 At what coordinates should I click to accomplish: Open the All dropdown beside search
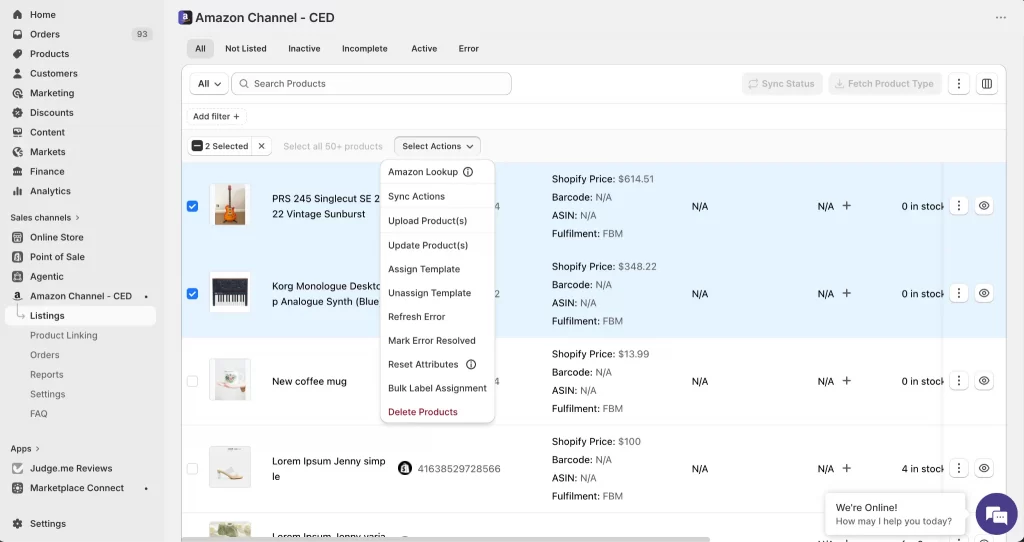209,84
